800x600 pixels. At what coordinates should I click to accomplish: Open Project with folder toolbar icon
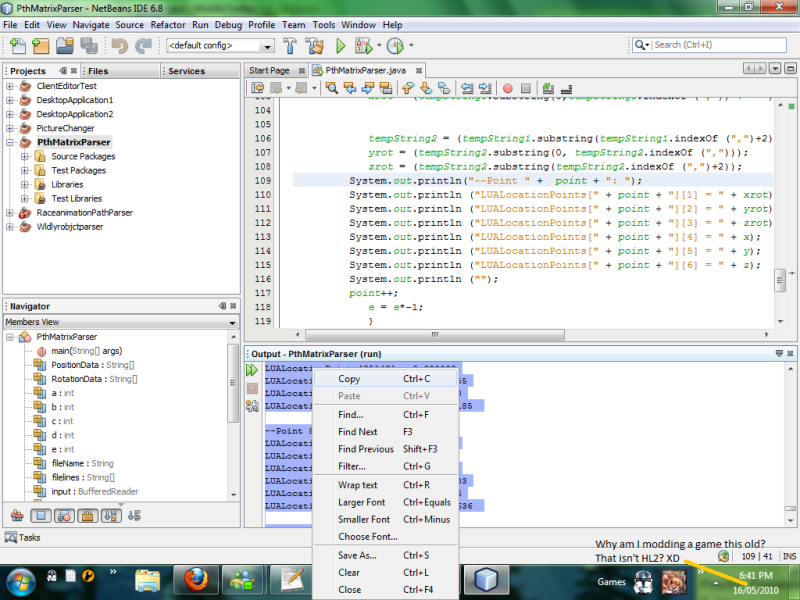click(x=65, y=46)
